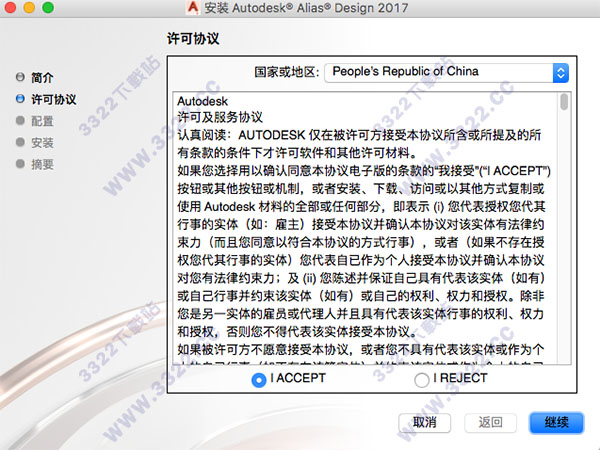Select the I ACCEPT radio button

coord(259,380)
